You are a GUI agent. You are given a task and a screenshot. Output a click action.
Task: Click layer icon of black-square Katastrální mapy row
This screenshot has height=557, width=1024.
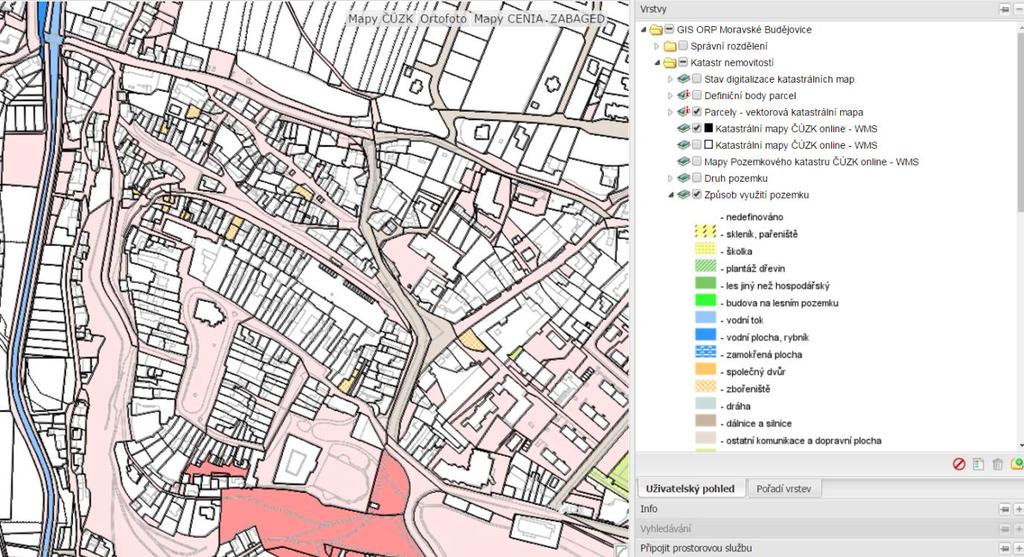click(684, 129)
